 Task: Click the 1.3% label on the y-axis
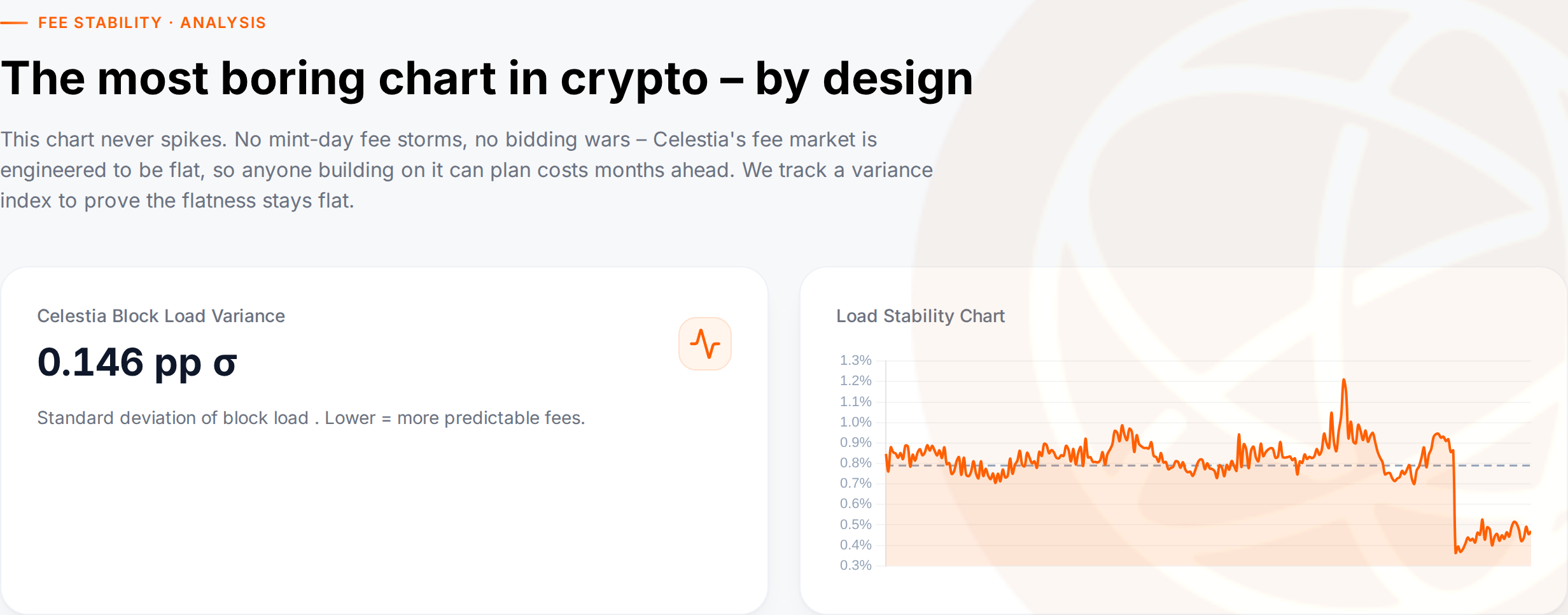point(855,360)
